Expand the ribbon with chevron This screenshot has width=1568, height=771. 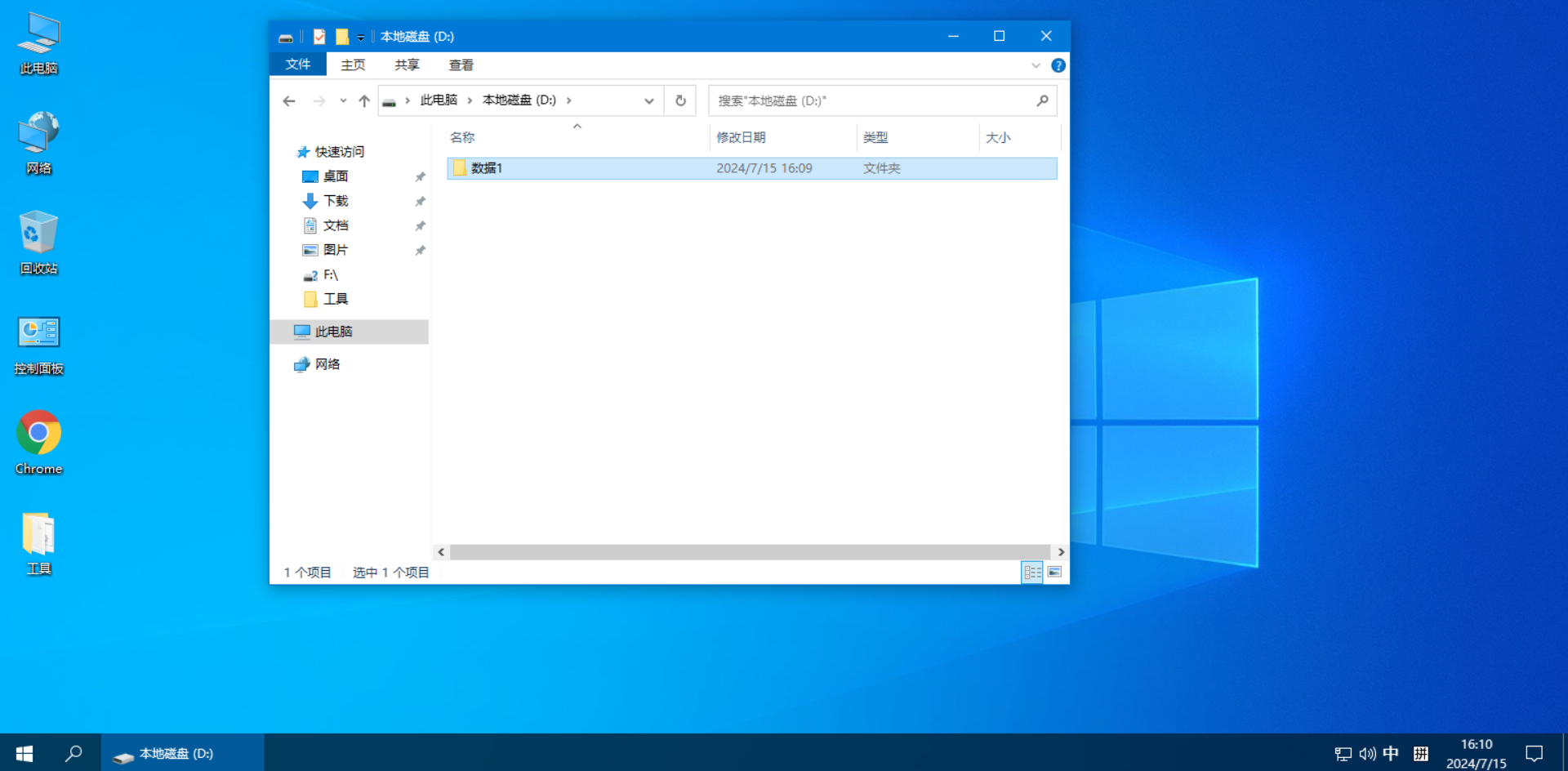(x=1036, y=65)
